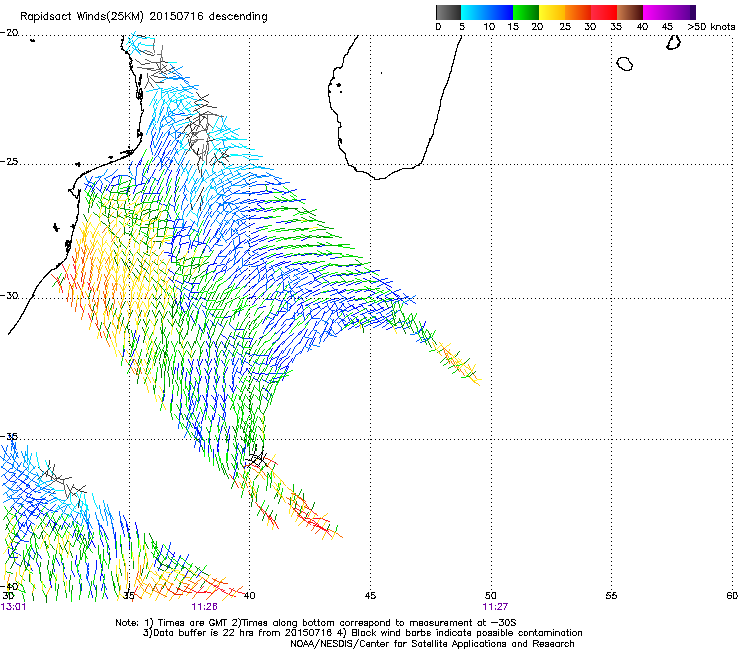740x650 pixels.
Task: Click the longitude label '50' on bottom axis
Action: [x=491, y=596]
